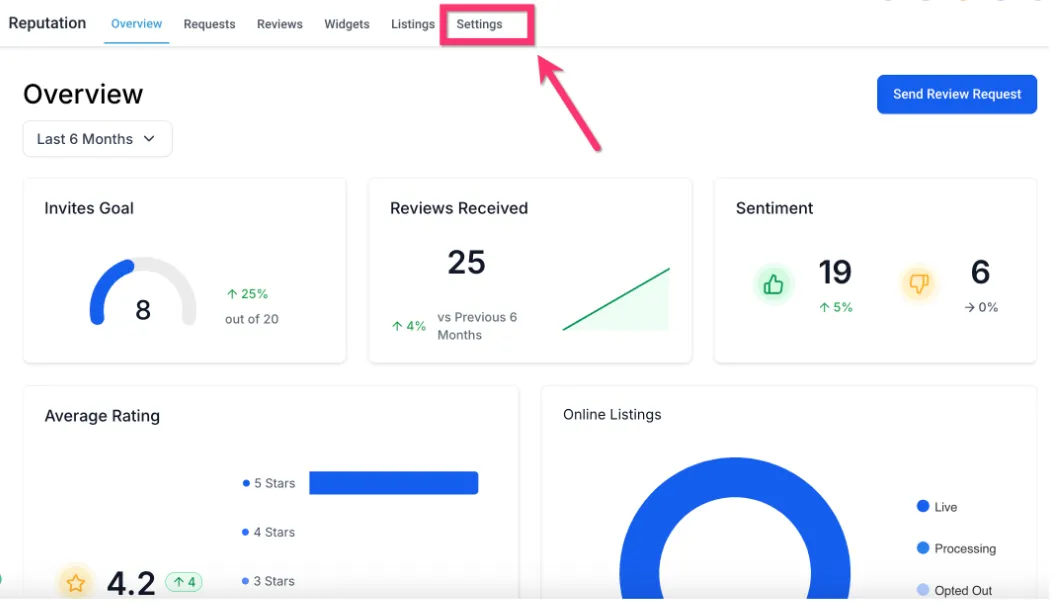Click the yellow thumbs-down sentiment icon

(x=919, y=283)
